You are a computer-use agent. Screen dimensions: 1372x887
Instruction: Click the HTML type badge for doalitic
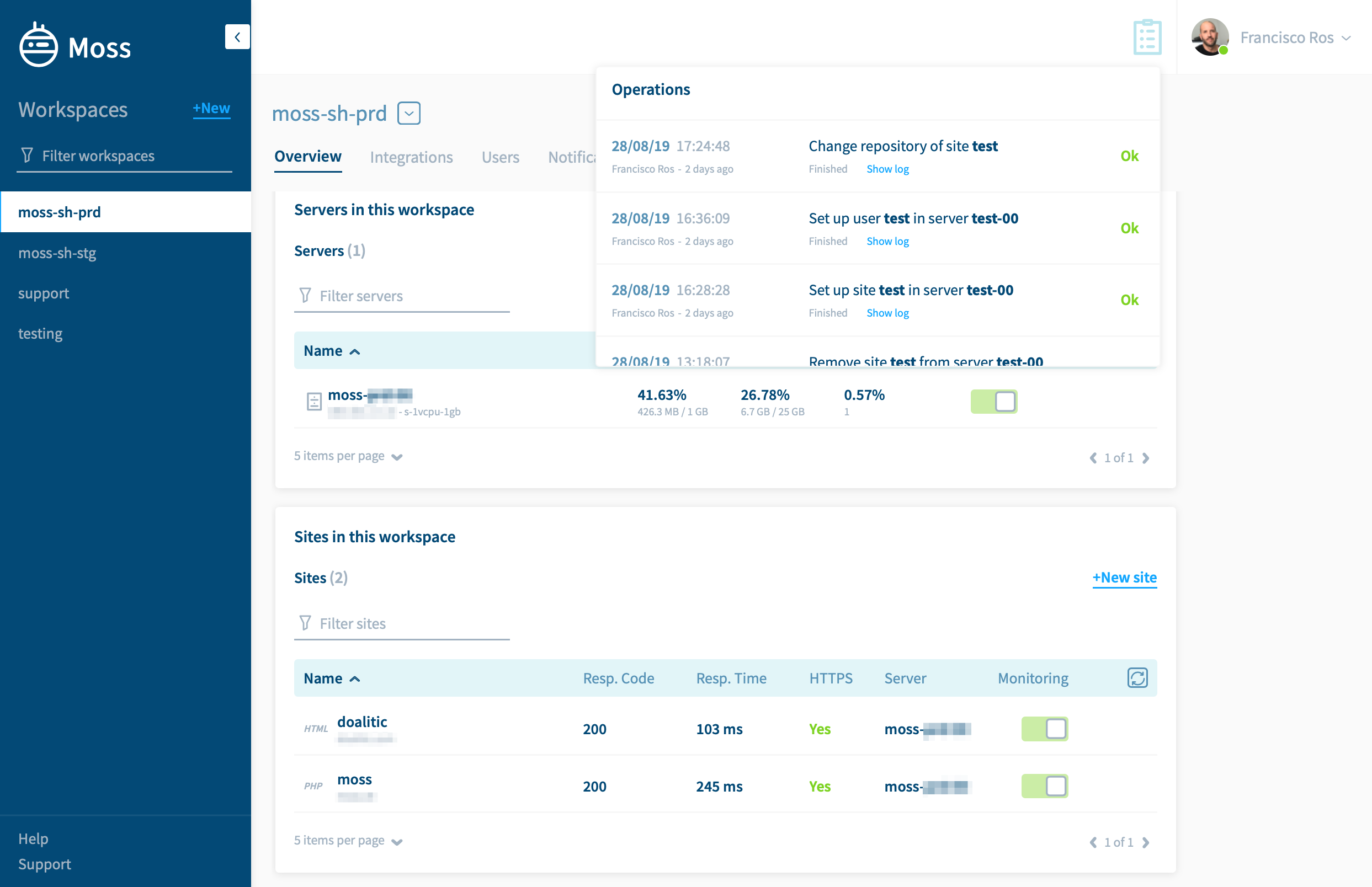click(x=316, y=729)
